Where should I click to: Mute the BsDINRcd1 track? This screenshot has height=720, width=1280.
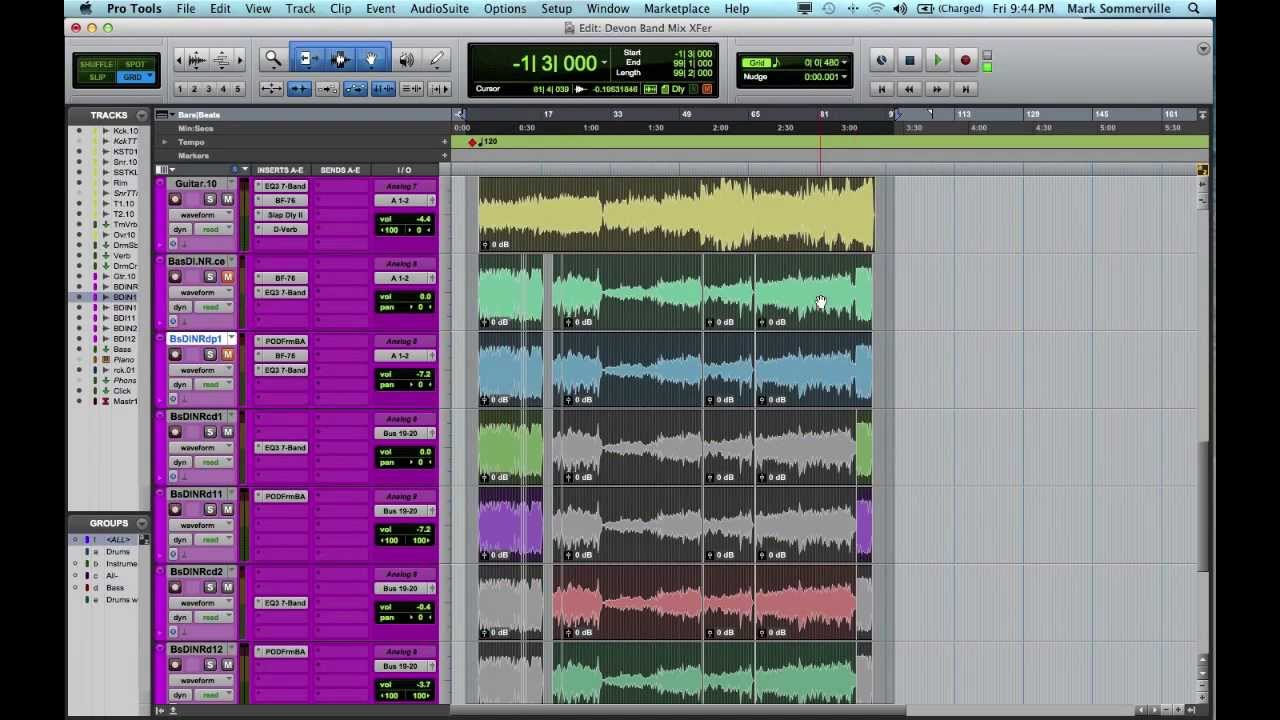[227, 432]
